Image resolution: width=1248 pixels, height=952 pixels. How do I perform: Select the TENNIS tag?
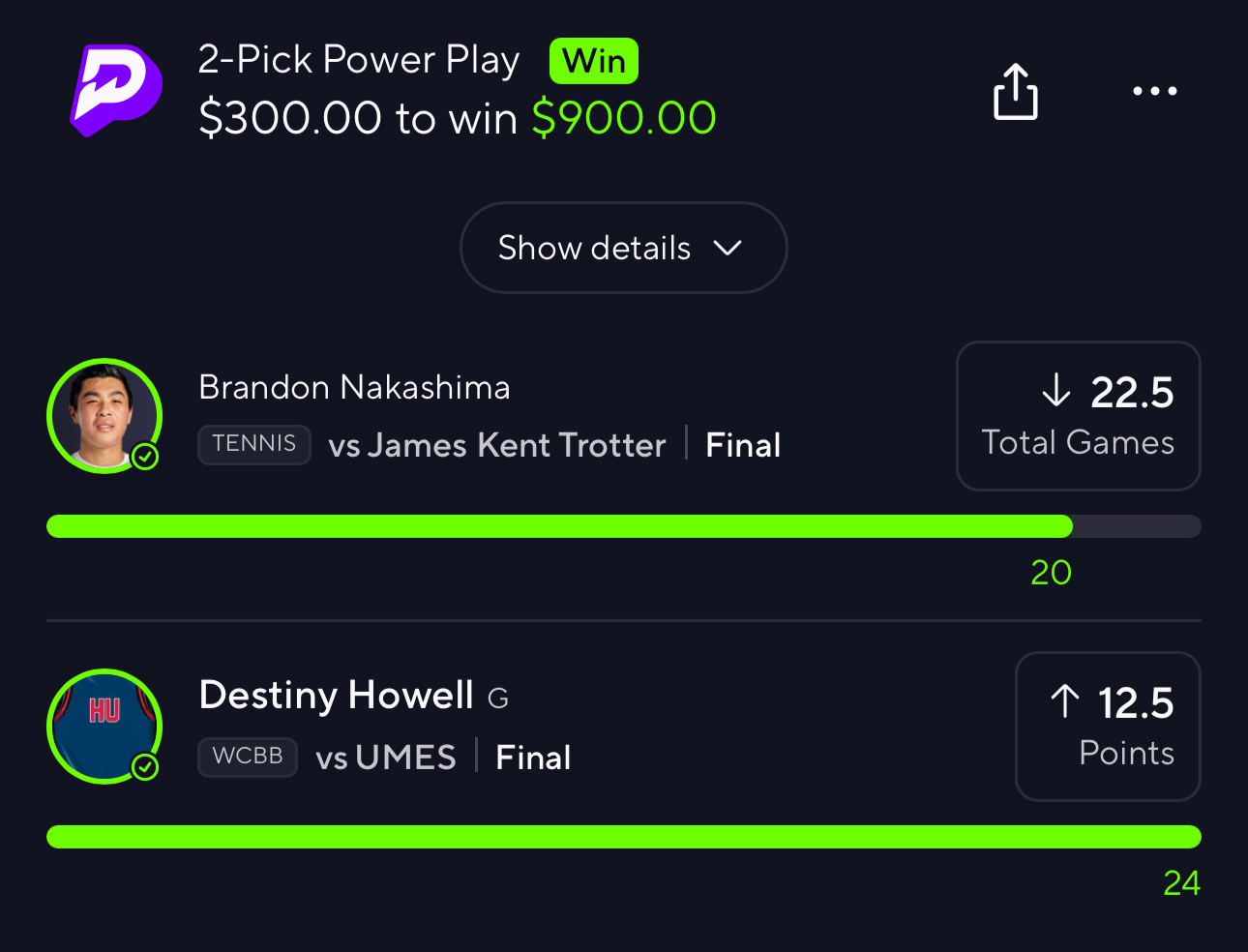click(x=254, y=444)
